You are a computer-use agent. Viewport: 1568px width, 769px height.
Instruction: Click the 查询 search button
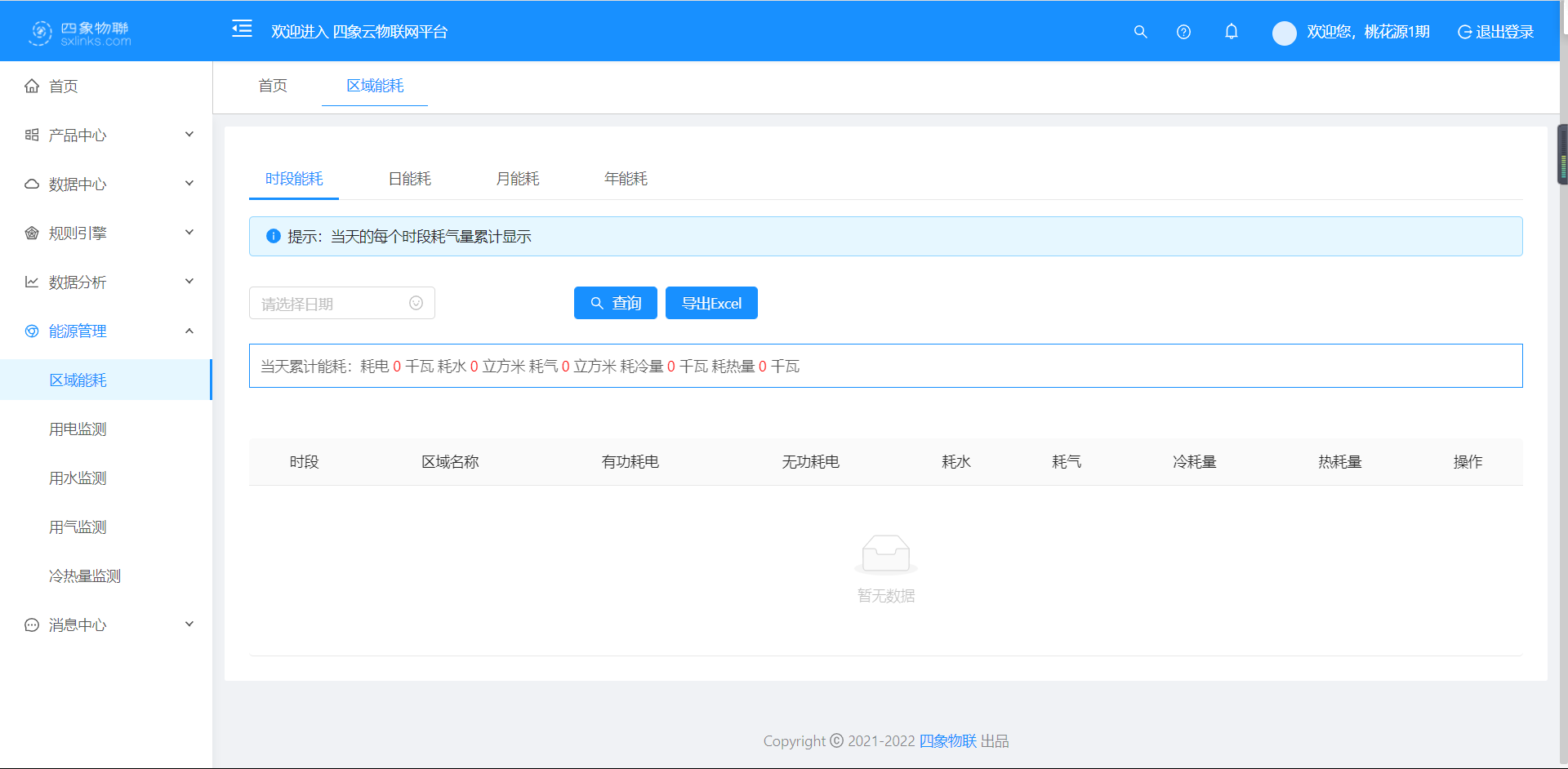615,303
